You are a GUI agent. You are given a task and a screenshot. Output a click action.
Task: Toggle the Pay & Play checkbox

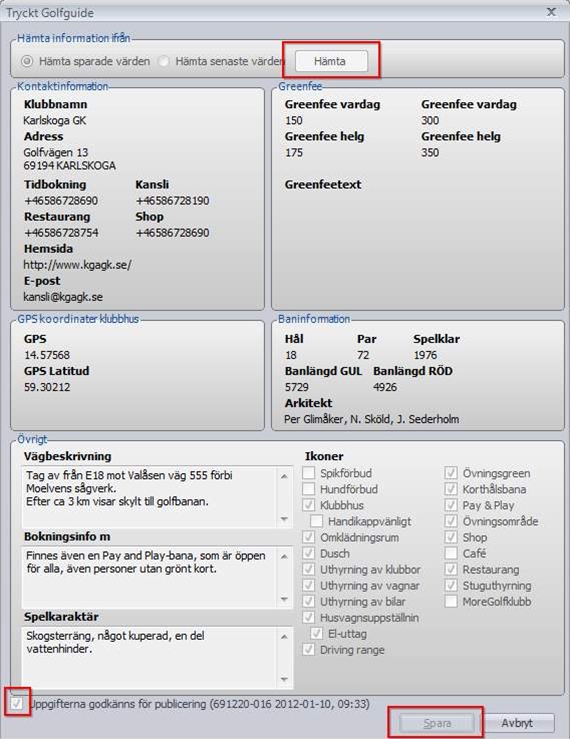point(451,505)
